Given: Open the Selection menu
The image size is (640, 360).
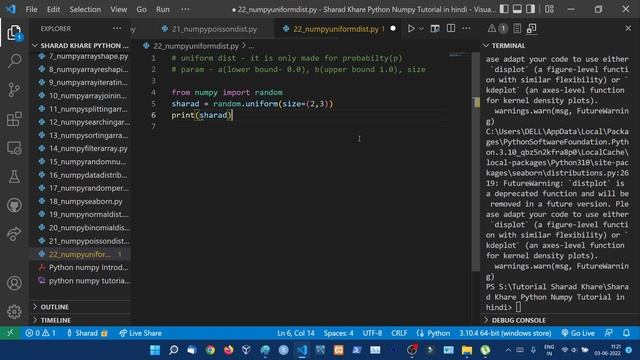Looking at the screenshot, I should point(85,9).
